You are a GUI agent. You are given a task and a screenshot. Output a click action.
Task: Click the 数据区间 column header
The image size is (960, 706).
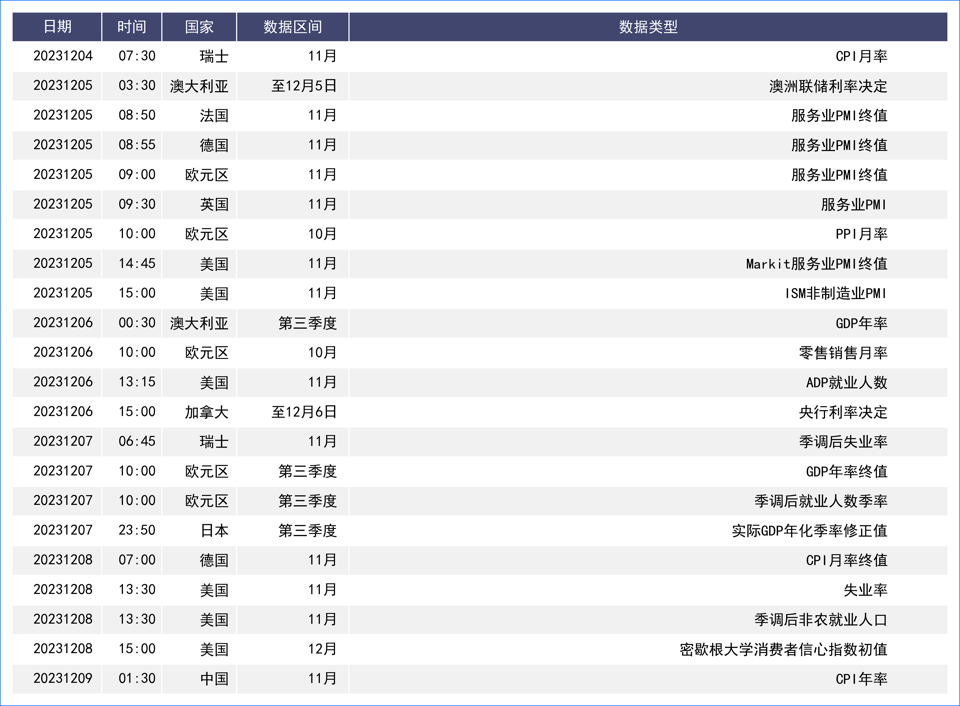pos(293,27)
